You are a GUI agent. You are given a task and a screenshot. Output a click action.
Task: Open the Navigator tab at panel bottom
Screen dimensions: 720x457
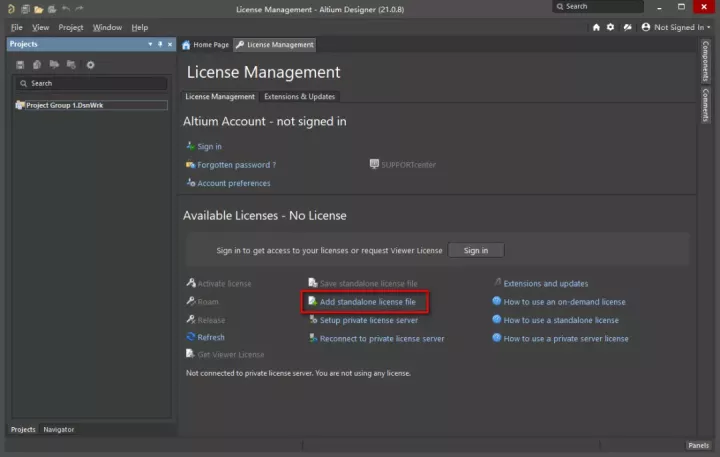coord(58,429)
